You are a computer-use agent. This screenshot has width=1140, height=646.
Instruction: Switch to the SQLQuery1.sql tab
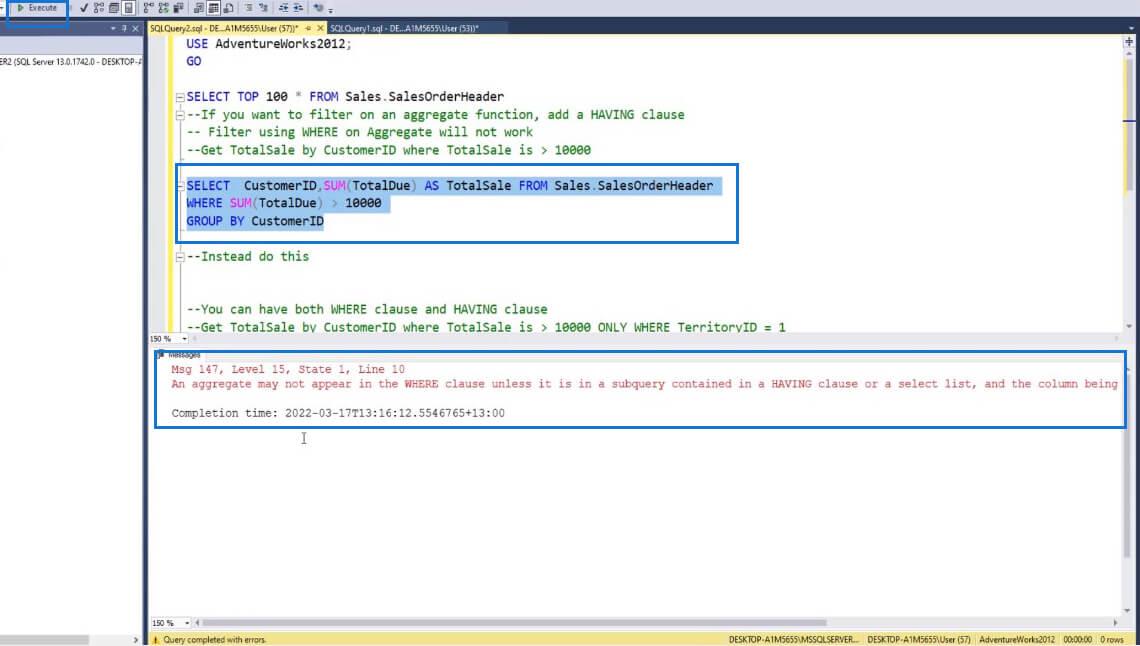pyautogui.click(x=404, y=28)
